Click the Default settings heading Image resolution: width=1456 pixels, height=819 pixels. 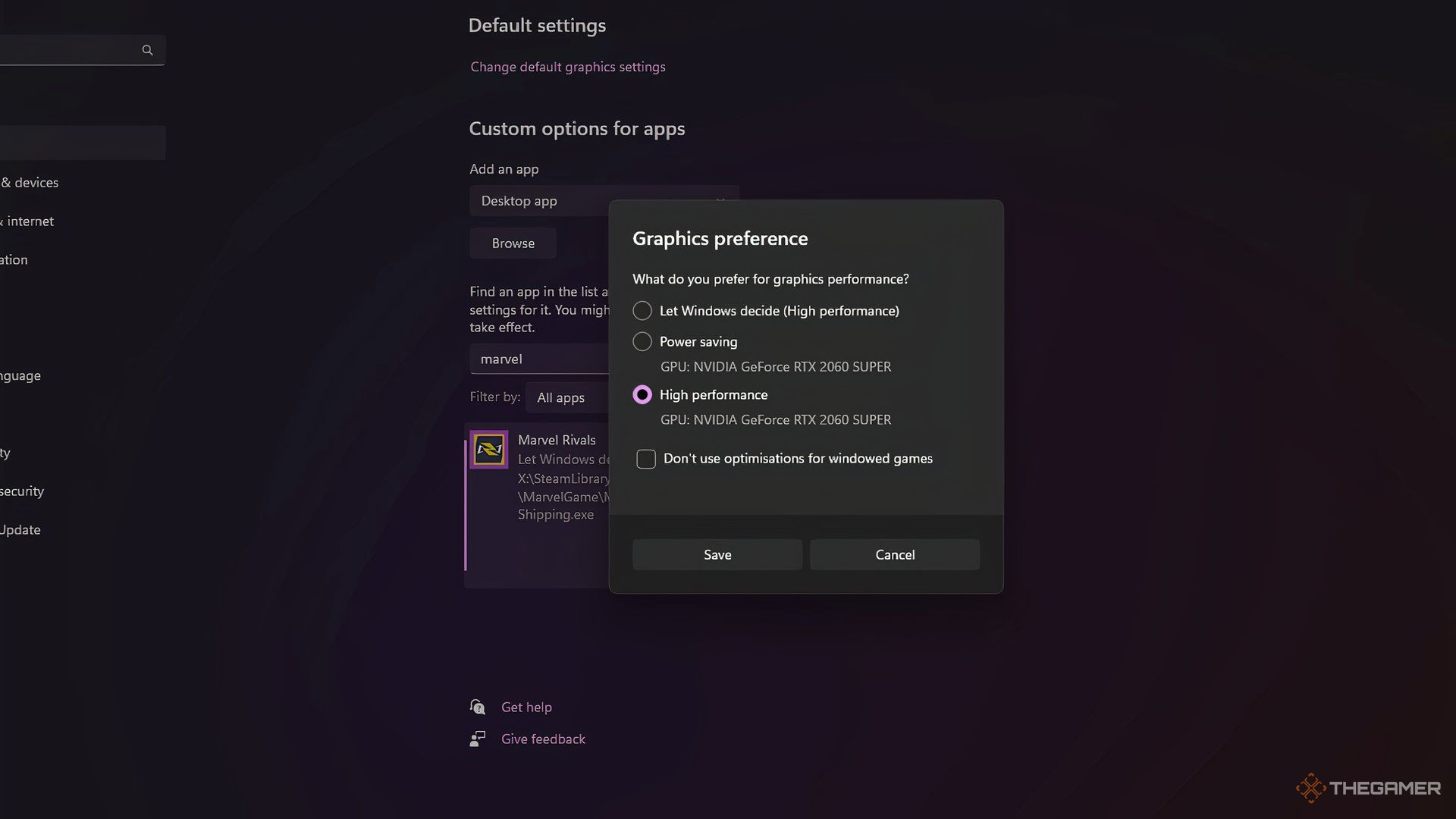click(x=537, y=25)
